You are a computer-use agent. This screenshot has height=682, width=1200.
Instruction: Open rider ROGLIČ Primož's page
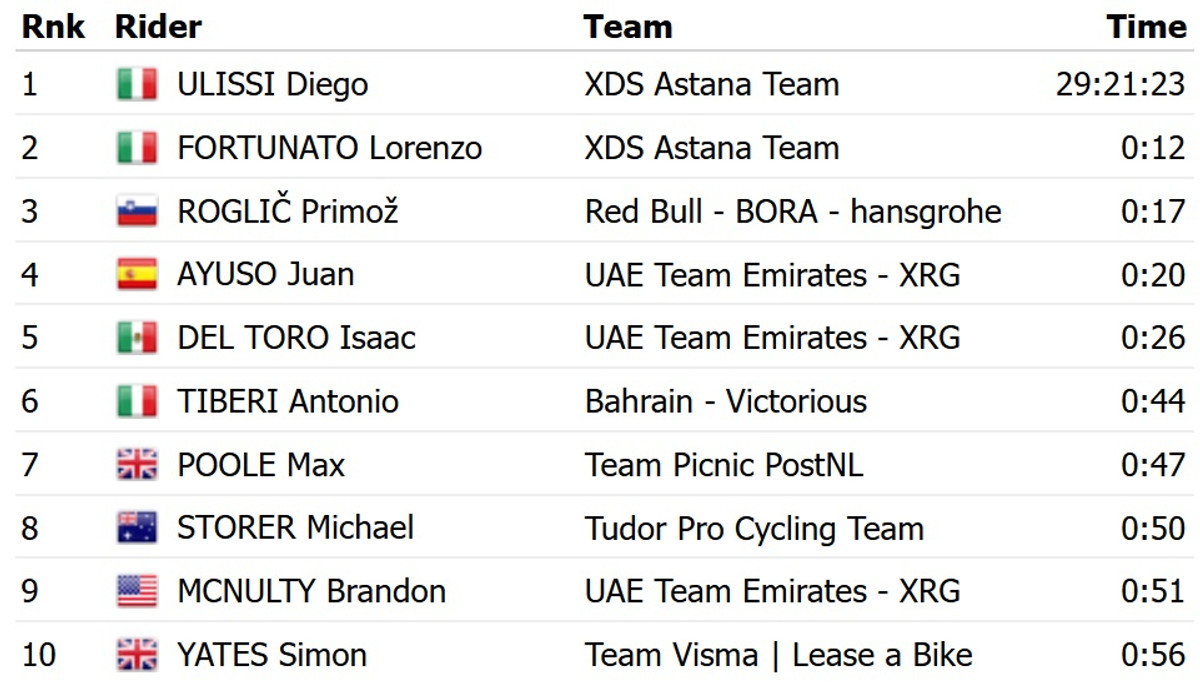point(287,212)
